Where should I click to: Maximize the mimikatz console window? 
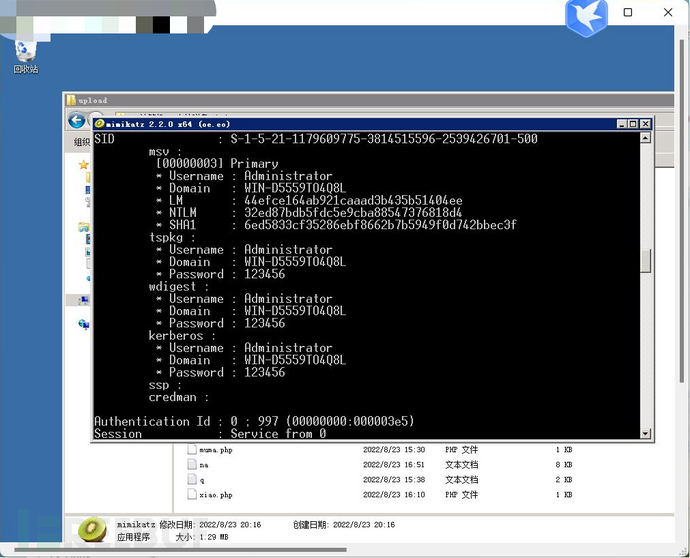point(633,124)
